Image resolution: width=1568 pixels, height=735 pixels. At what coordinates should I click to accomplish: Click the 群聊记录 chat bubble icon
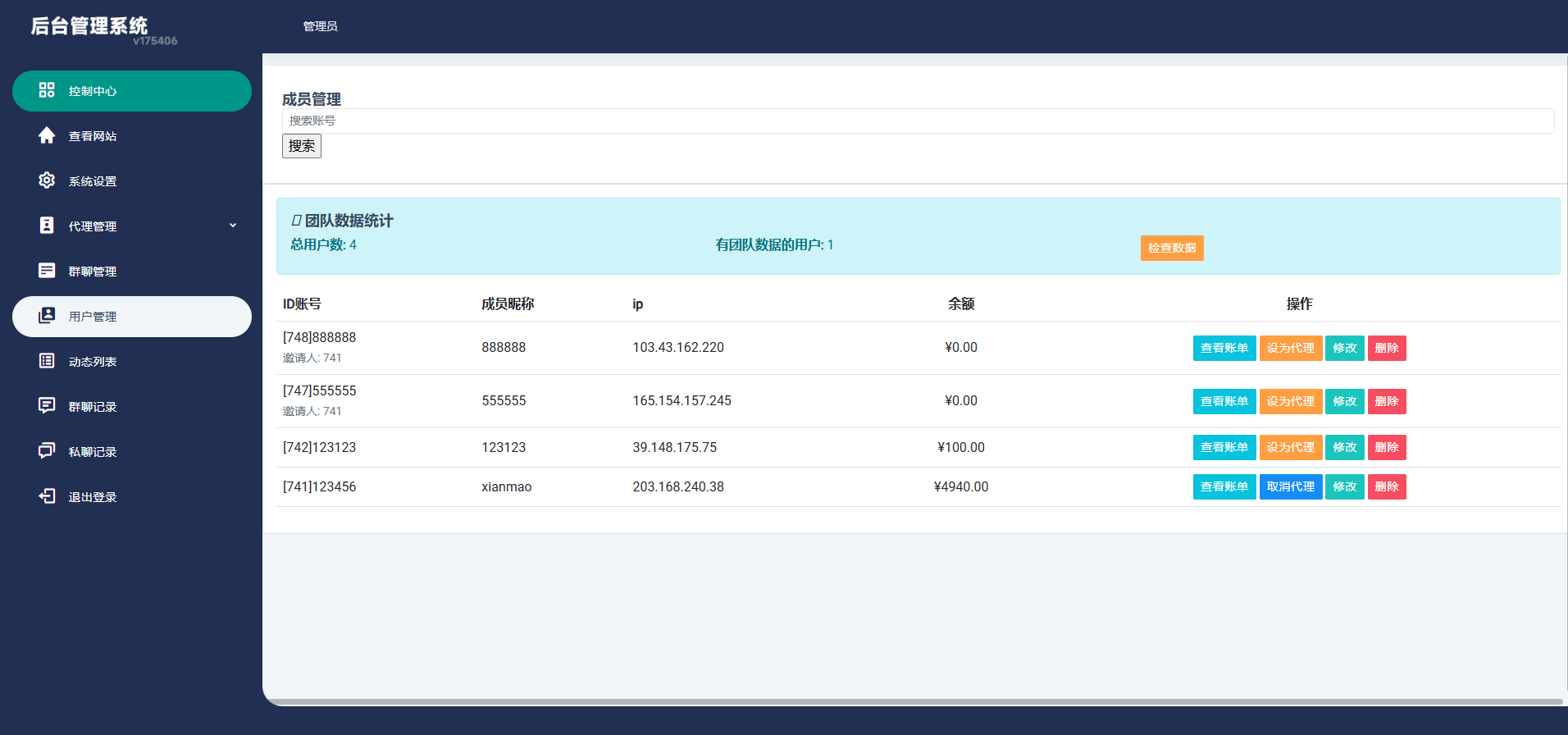coord(47,406)
